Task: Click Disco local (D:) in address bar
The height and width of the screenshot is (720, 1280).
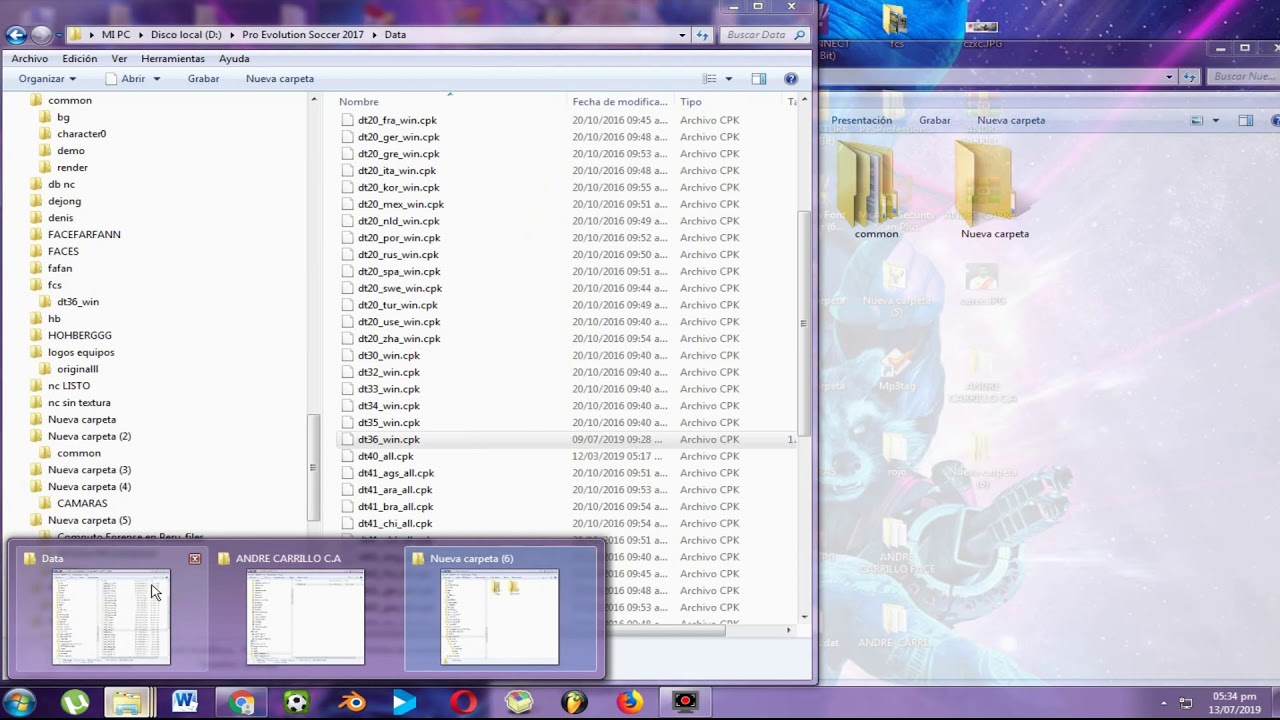Action: pyautogui.click(x=186, y=35)
